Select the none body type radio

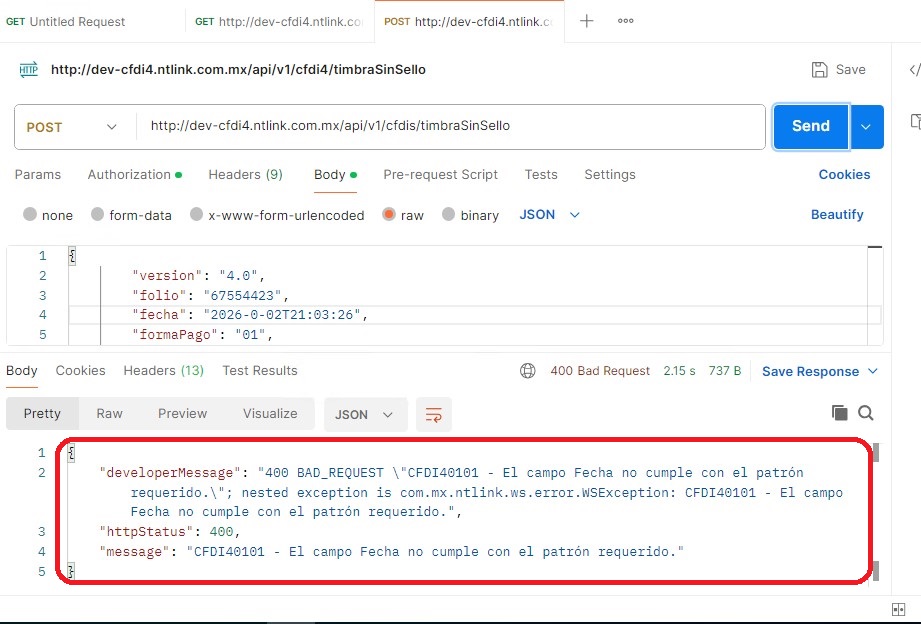[x=29, y=214]
